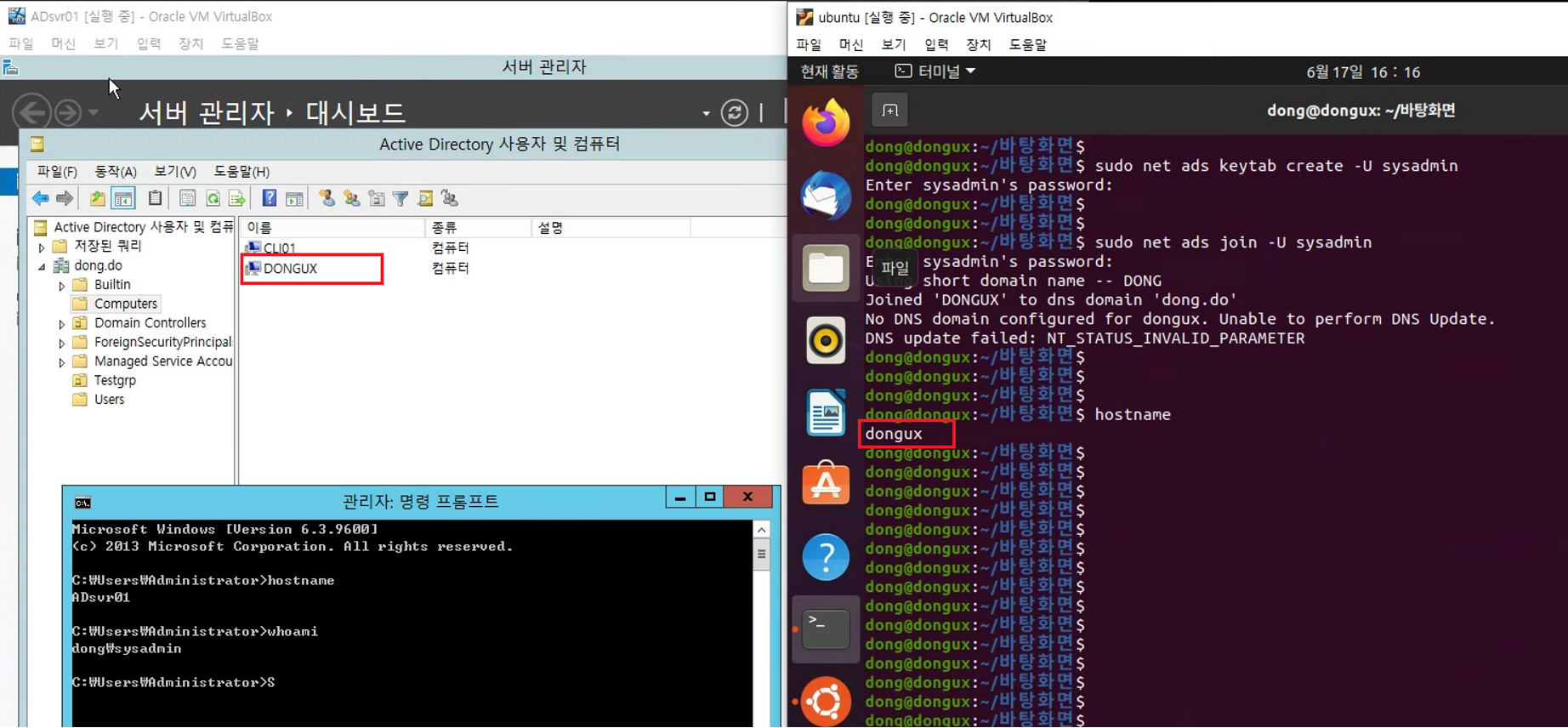Viewport: 1568px width, 728px height.
Task: Open 보기(V) menu in Active Directory window
Action: [x=175, y=172]
